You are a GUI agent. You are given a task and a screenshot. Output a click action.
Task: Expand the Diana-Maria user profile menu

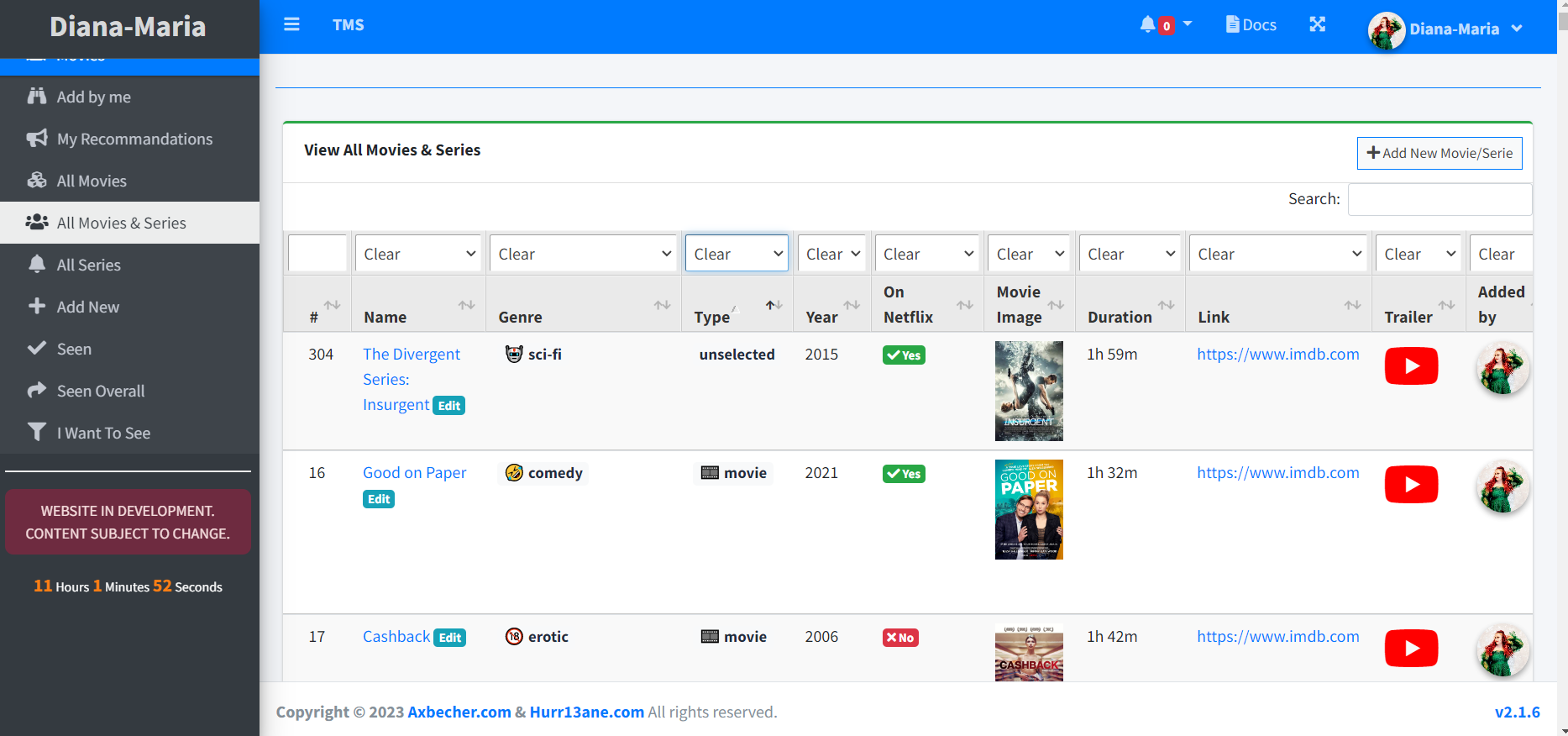click(x=1445, y=29)
